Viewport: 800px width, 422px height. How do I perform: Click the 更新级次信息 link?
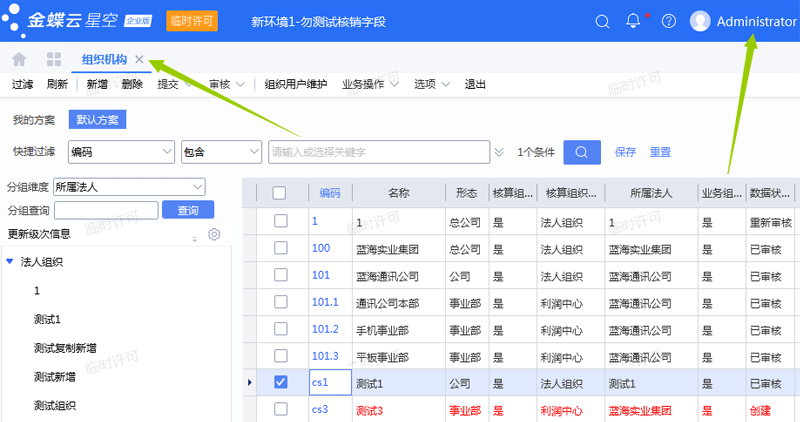point(39,234)
